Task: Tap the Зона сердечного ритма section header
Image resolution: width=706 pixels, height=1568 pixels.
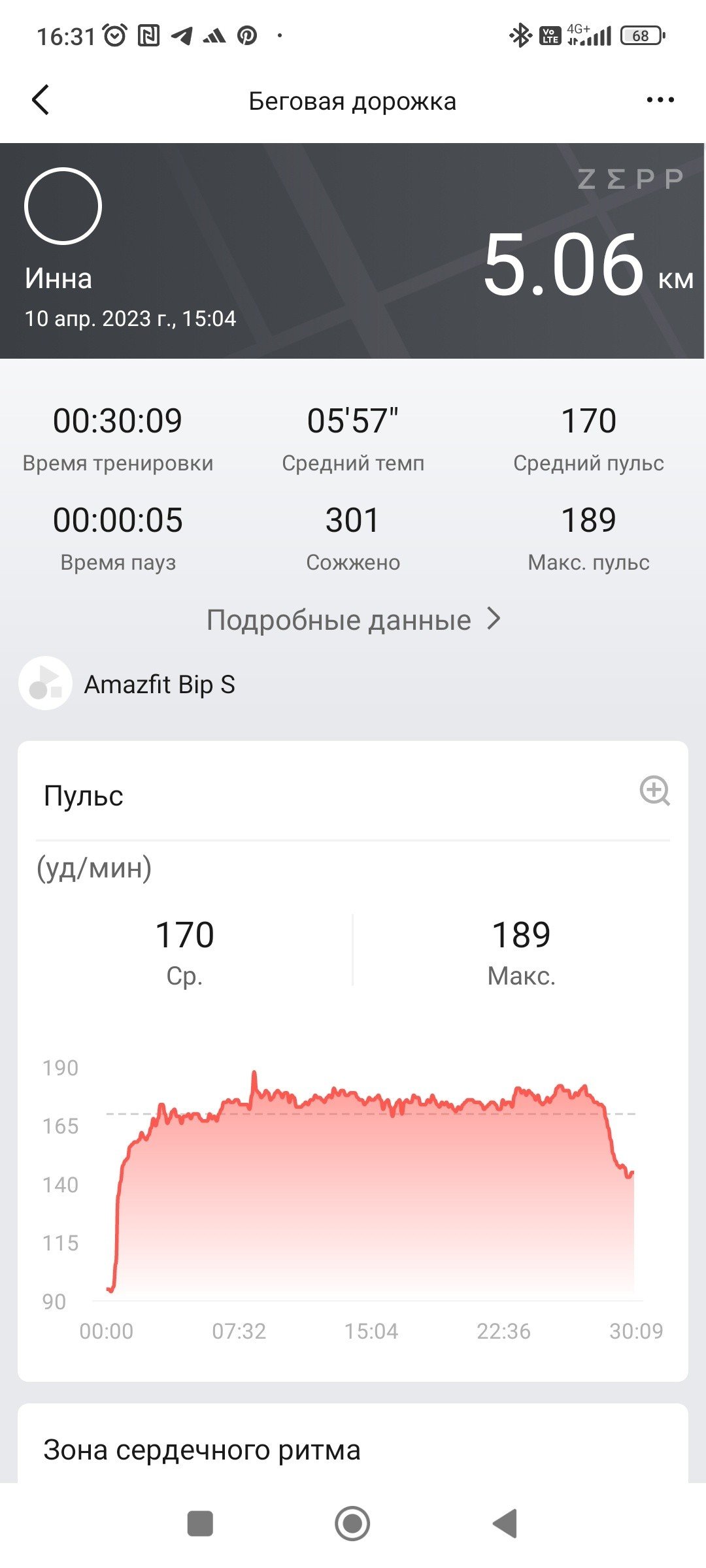Action: [202, 1450]
